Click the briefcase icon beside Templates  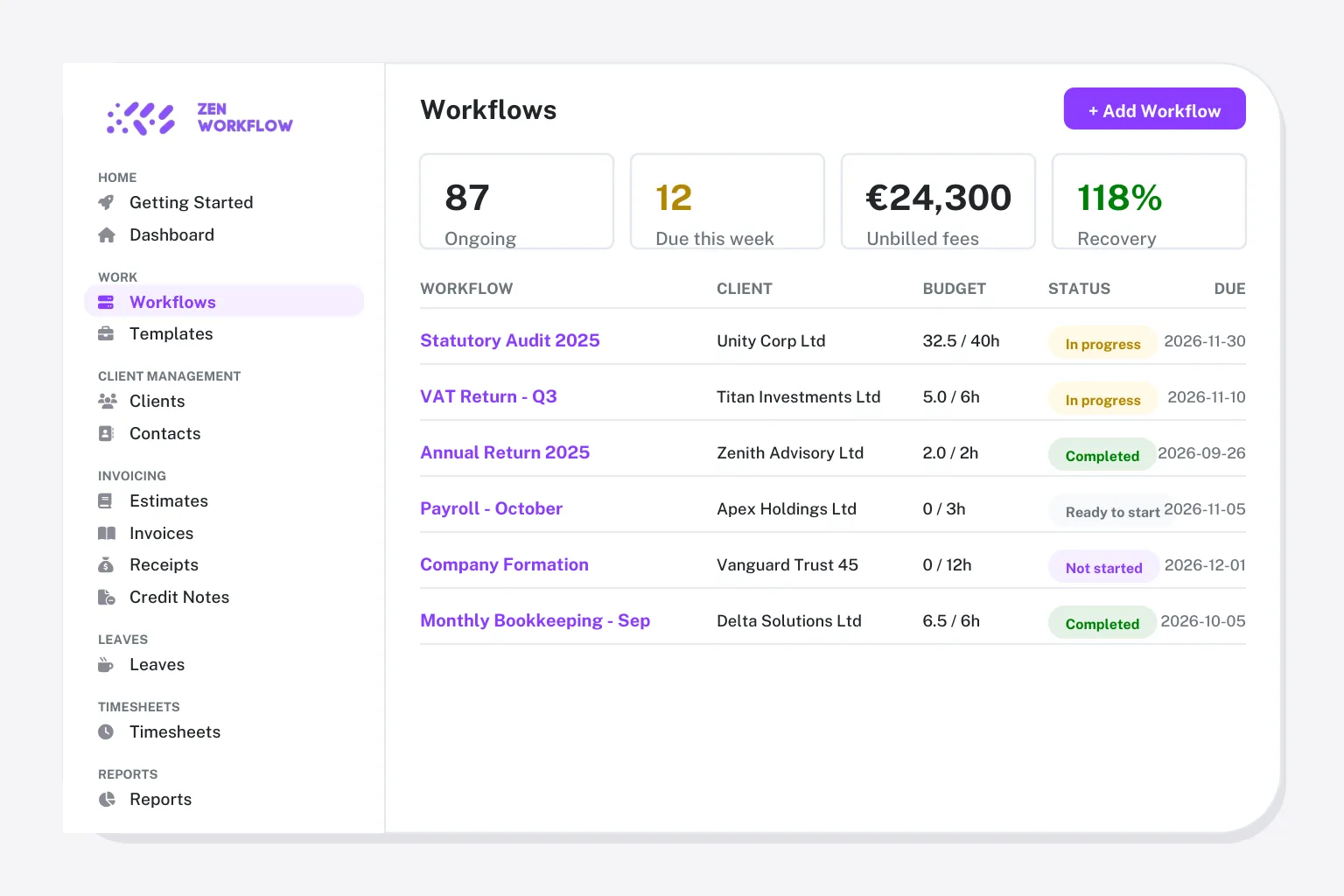[106, 334]
